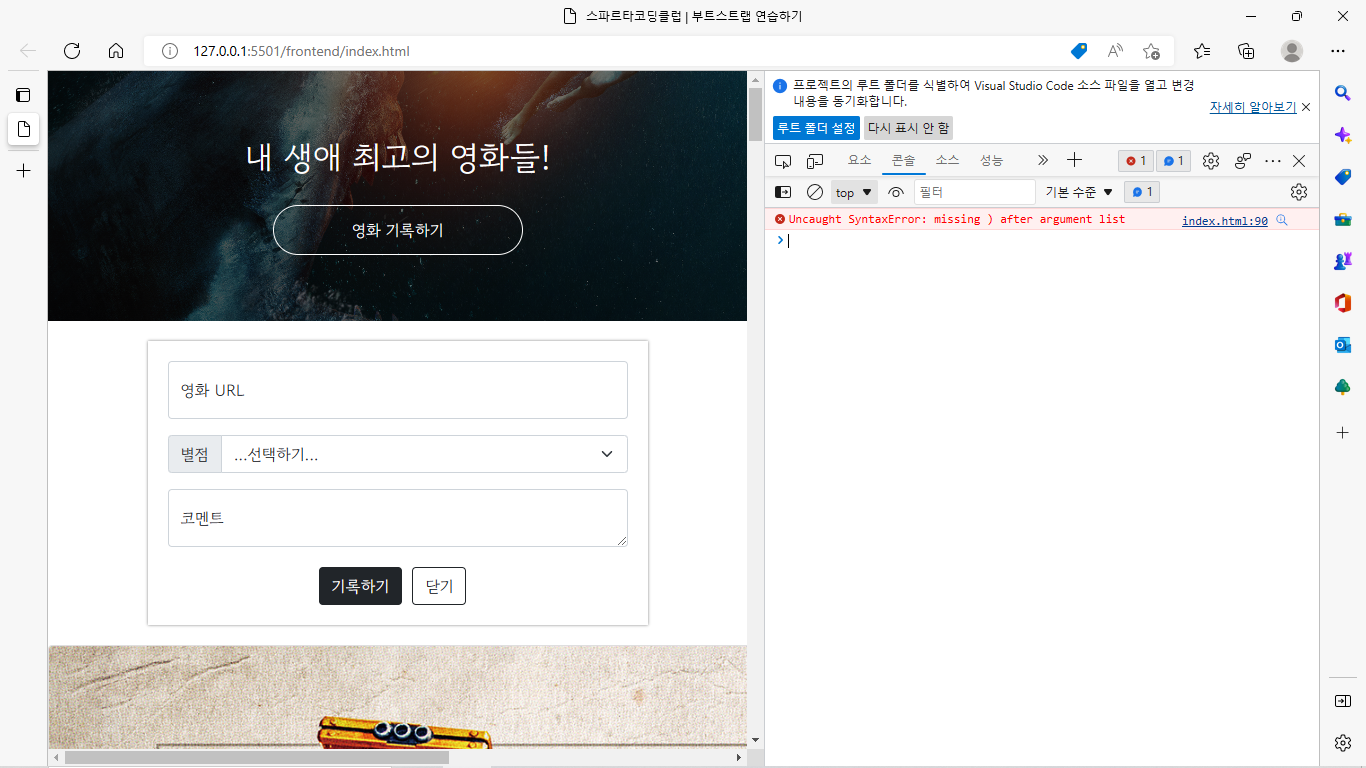Open Outlook icon in sidebar
Screen dimensions: 1366x768
pos(1343,345)
